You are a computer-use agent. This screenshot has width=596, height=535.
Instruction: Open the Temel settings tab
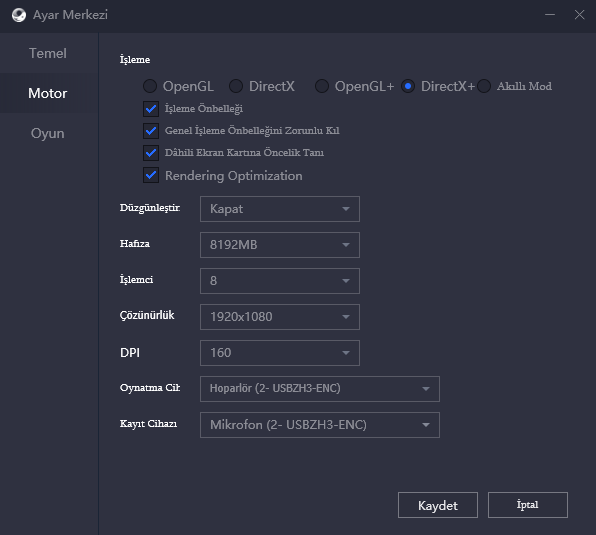point(48,53)
